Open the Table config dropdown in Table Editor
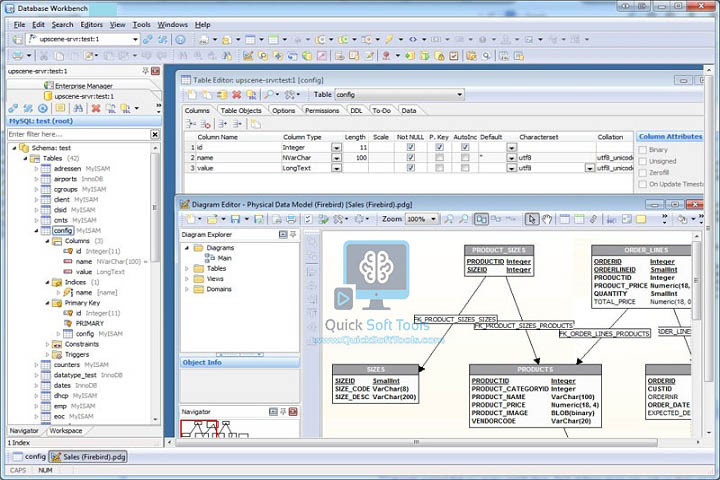The width and height of the screenshot is (720, 480). pos(459,95)
